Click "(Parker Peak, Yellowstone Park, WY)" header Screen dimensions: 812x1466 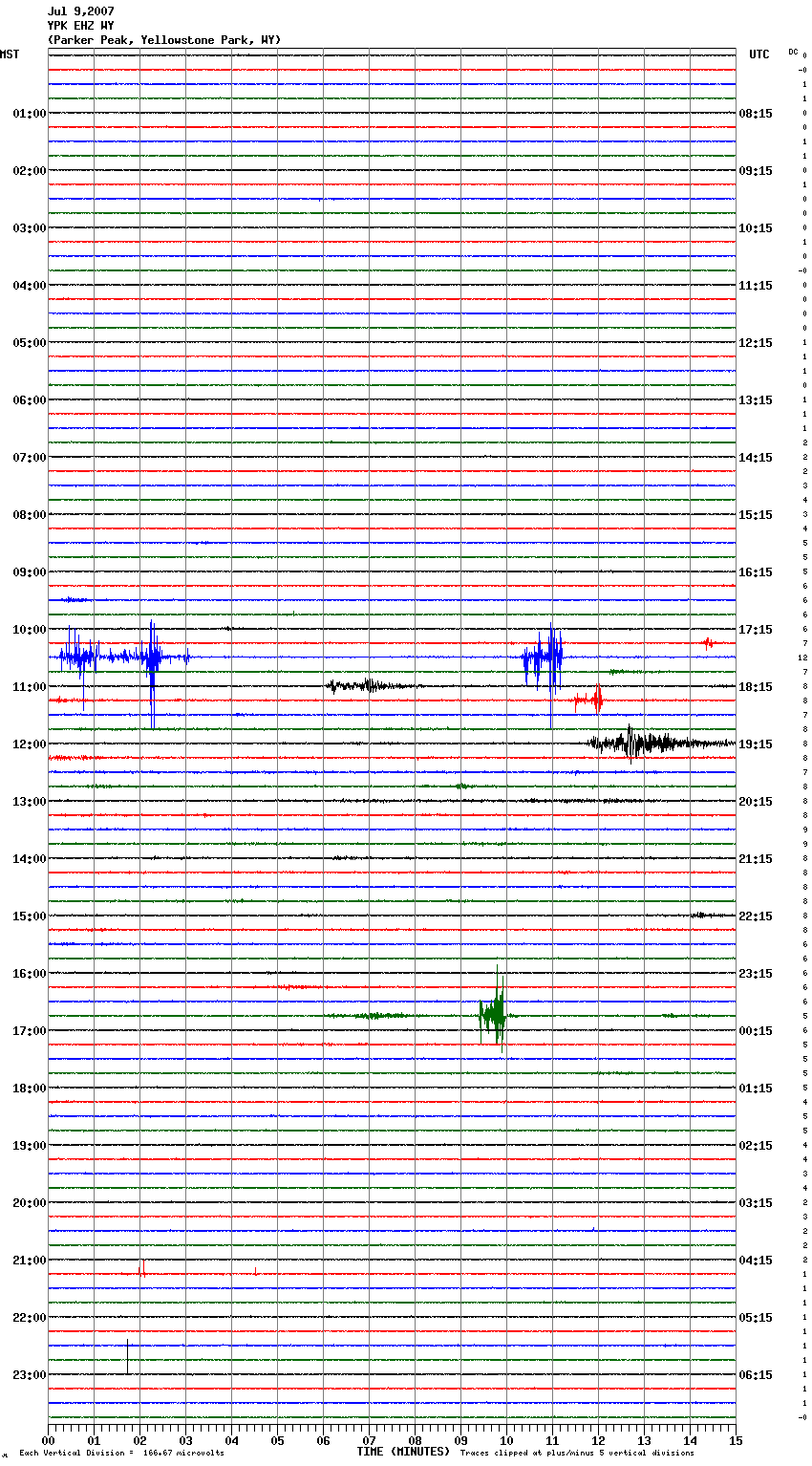(x=163, y=40)
